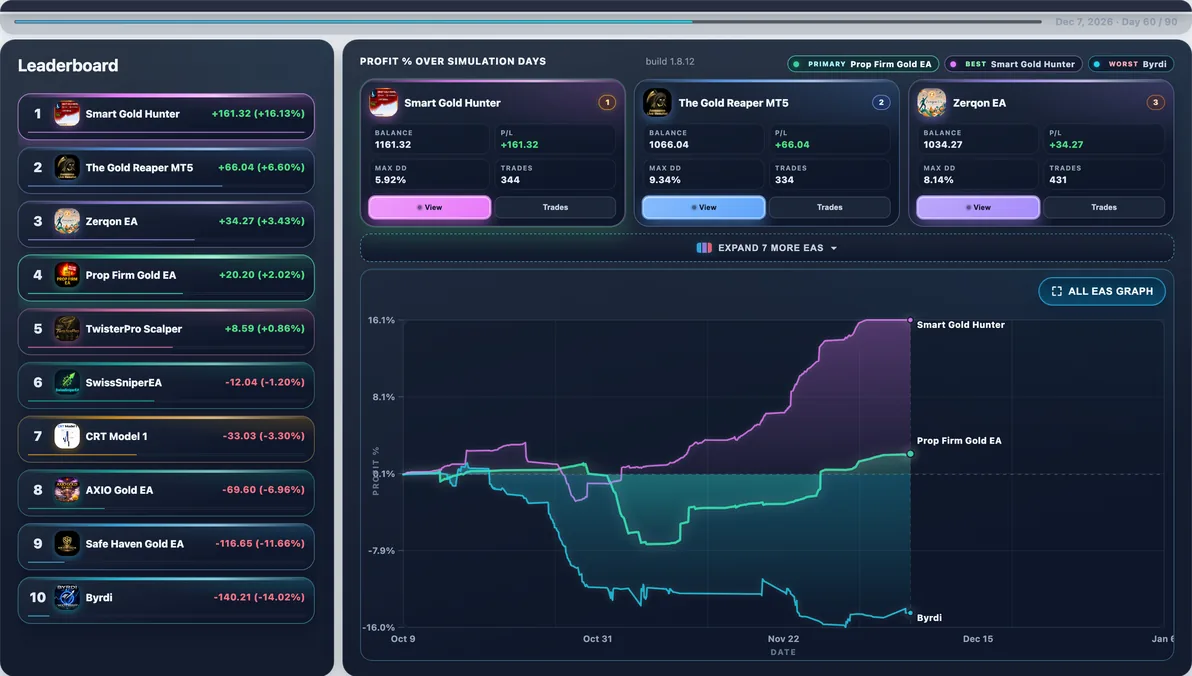The width and height of the screenshot is (1192, 676).
Task: Click Max DD value 9.34%
Action: tap(664, 180)
